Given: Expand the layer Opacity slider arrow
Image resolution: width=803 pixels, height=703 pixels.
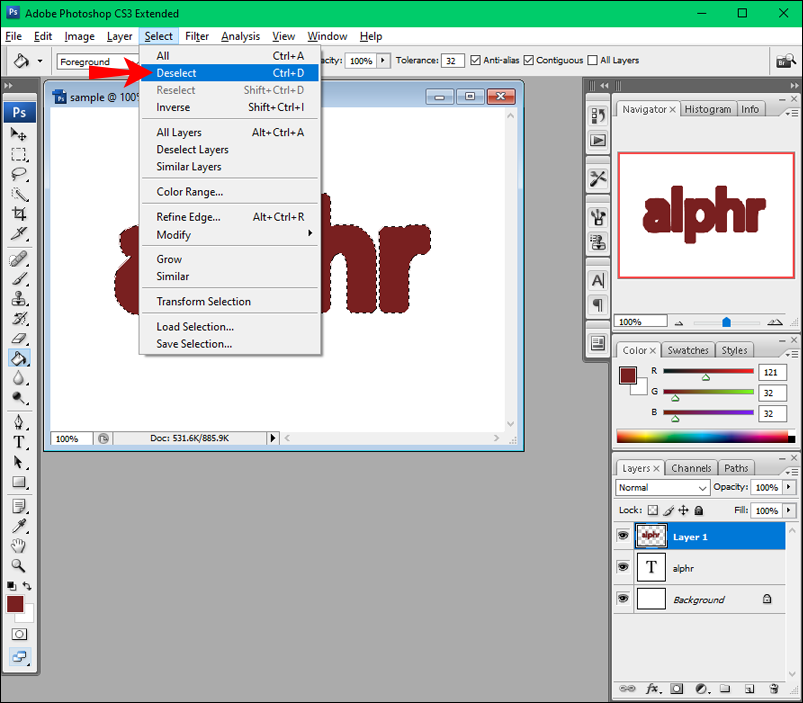Looking at the screenshot, I should tap(789, 487).
